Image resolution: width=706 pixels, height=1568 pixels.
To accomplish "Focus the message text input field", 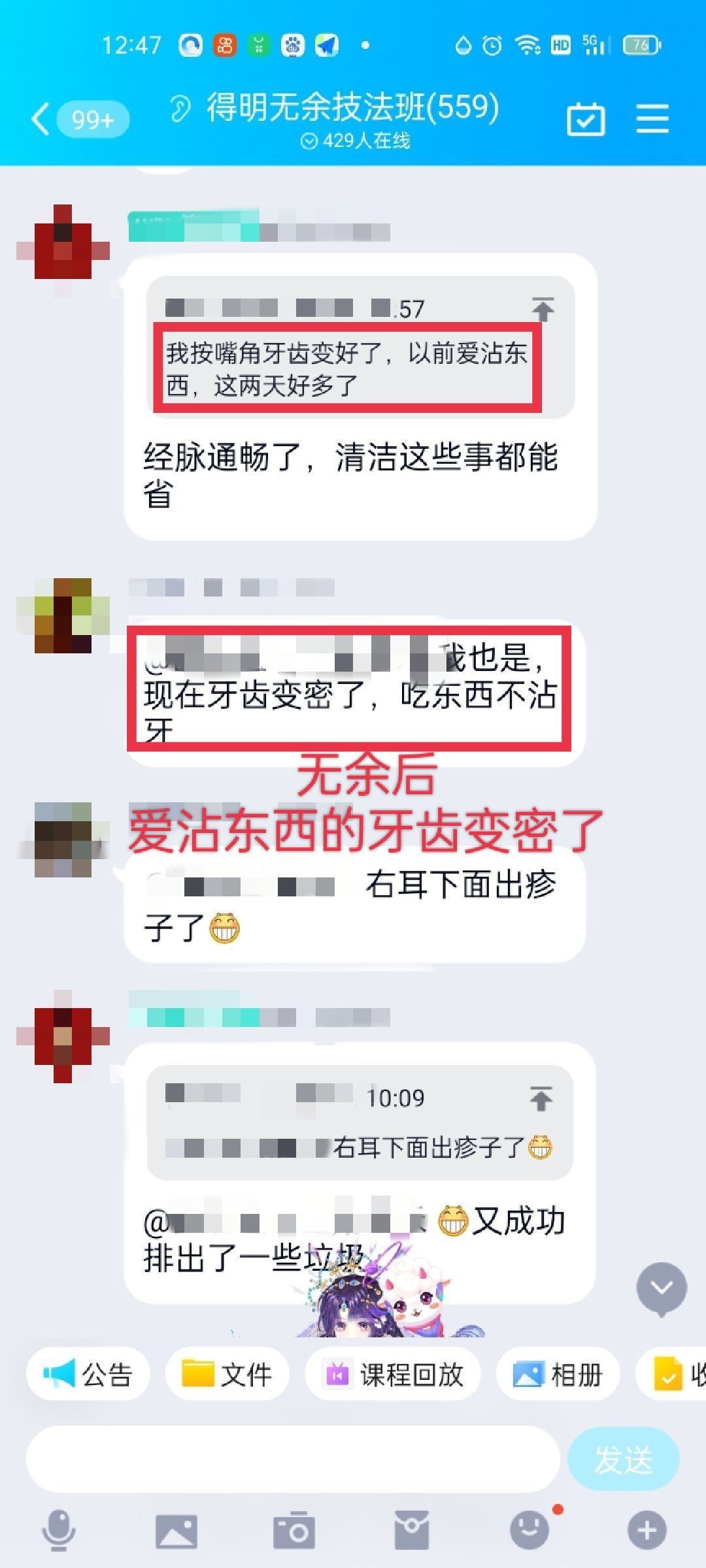I will coord(293,1459).
